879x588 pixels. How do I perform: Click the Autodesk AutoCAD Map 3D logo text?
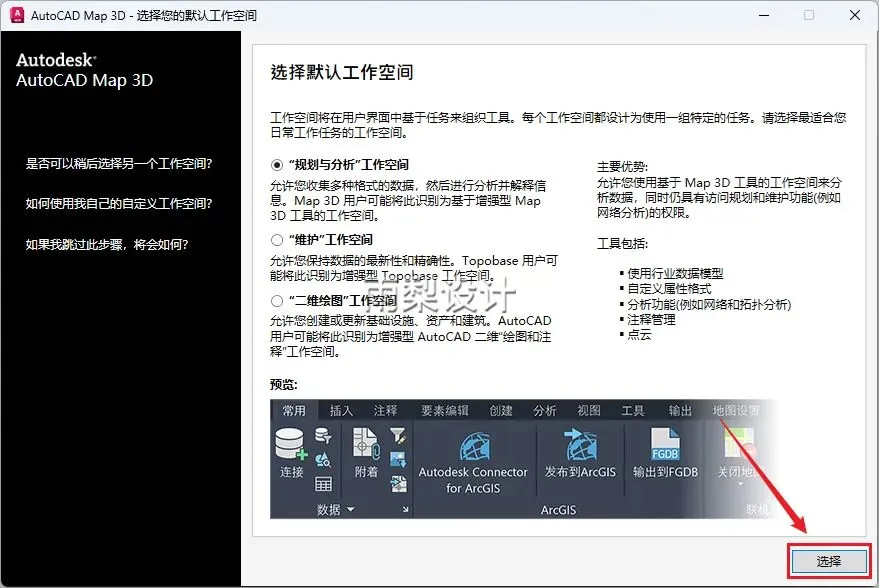pyautogui.click(x=84, y=70)
